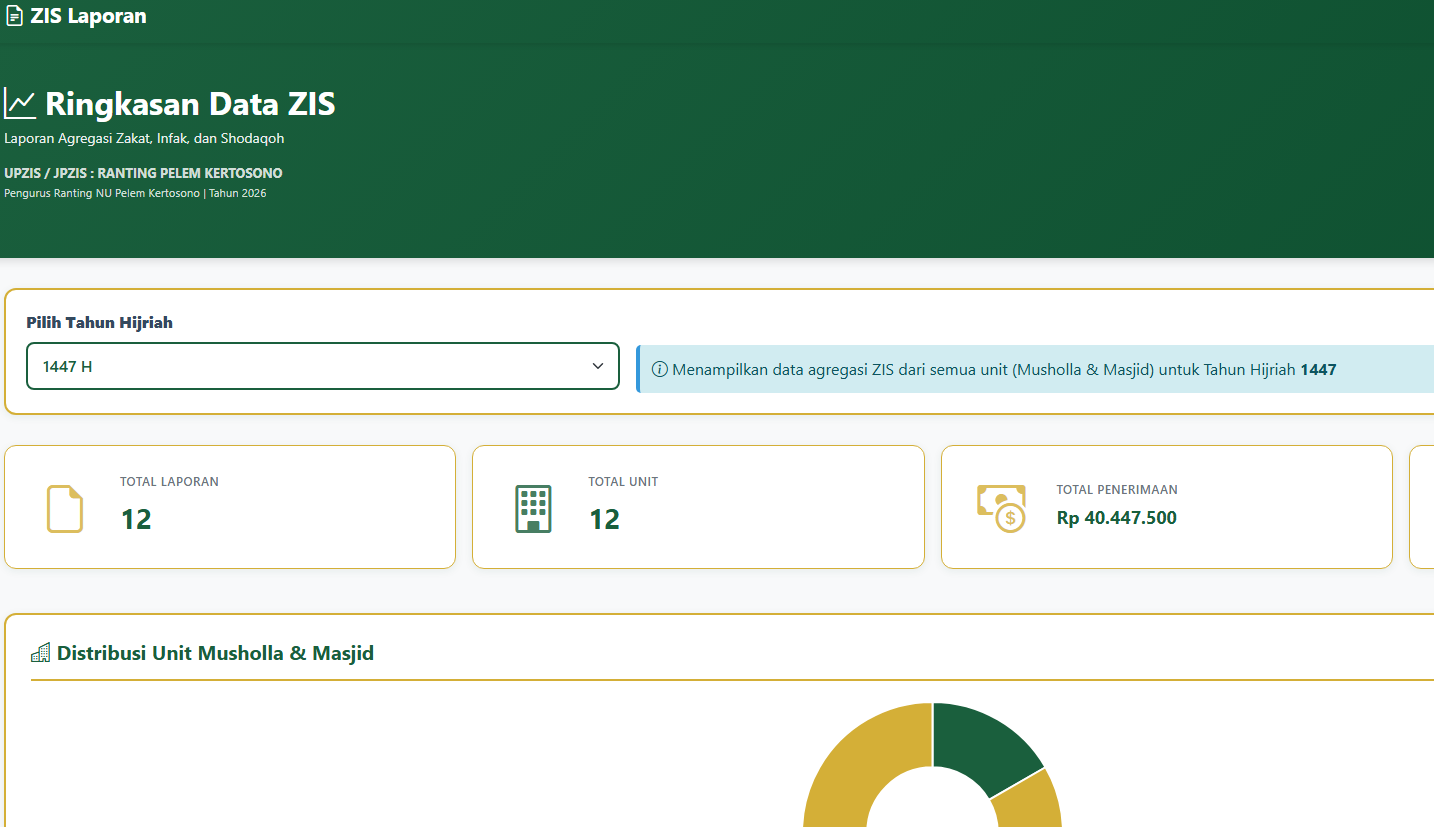
Task: Click the document icon beside ZIS Laporan
Action: tap(14, 17)
